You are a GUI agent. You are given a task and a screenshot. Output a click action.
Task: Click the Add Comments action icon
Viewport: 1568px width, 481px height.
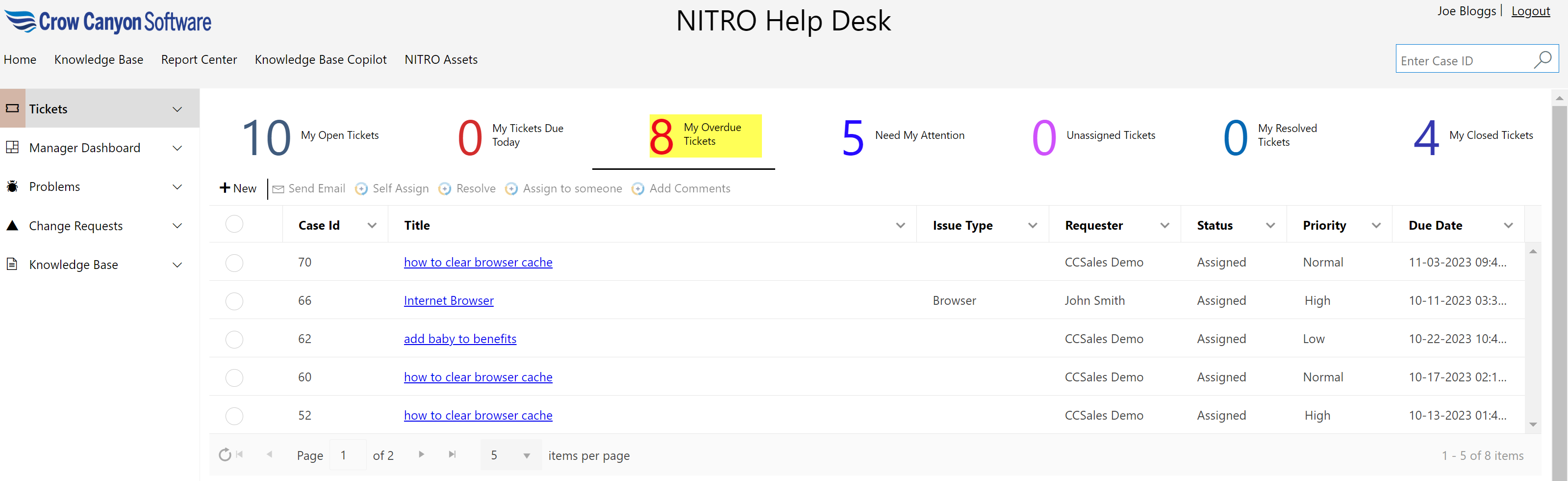point(638,189)
